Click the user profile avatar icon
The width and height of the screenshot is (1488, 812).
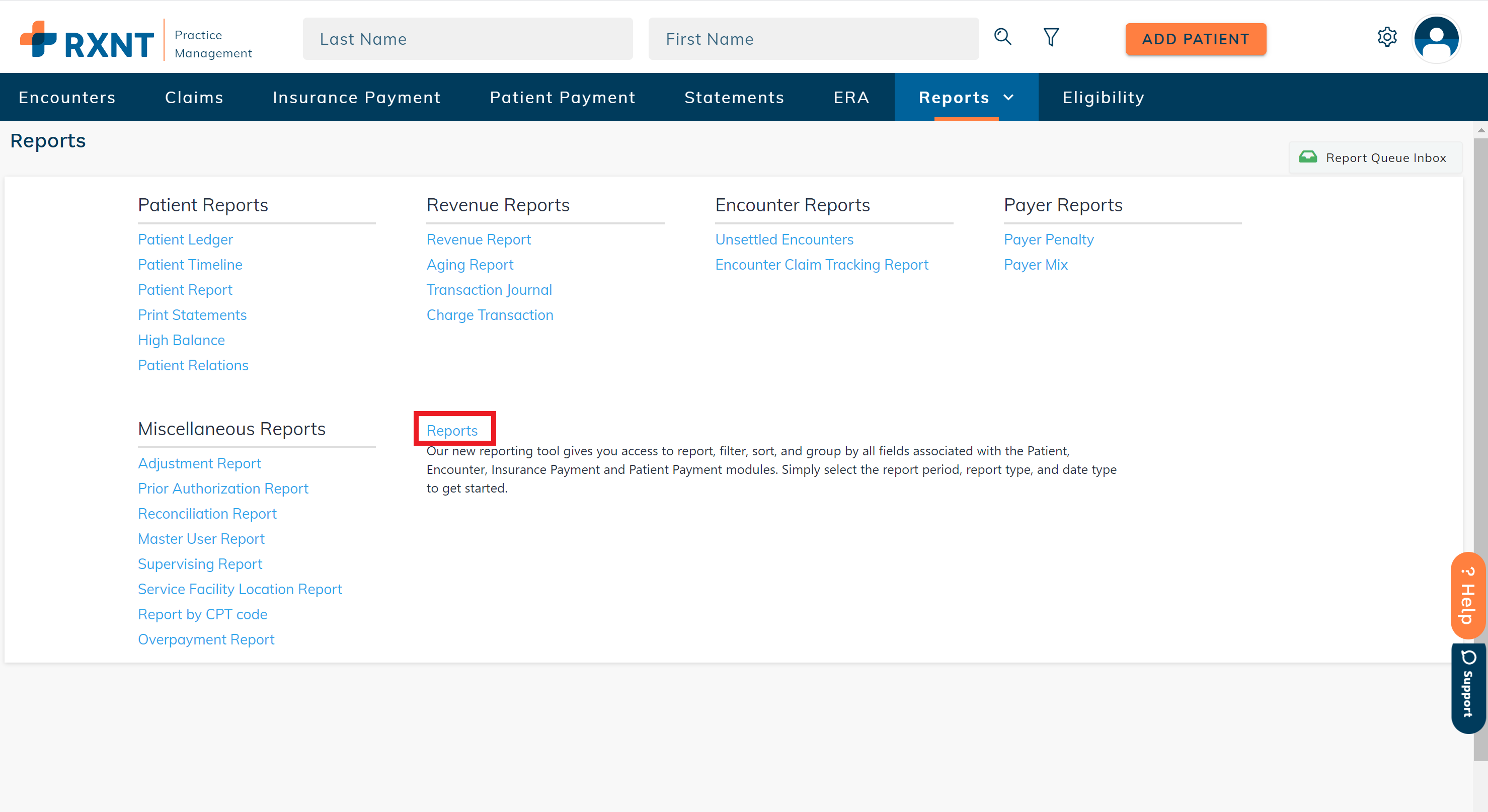point(1436,39)
